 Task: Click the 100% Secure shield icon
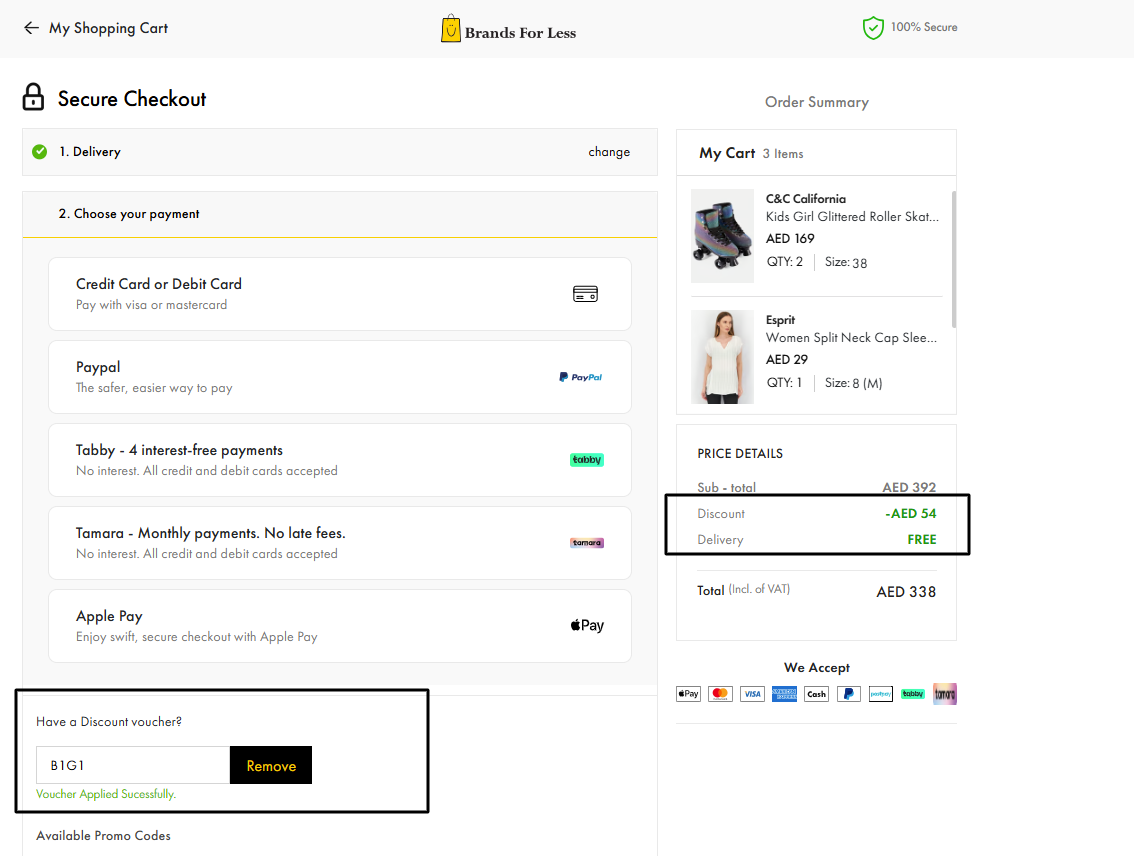pyautogui.click(x=873, y=28)
